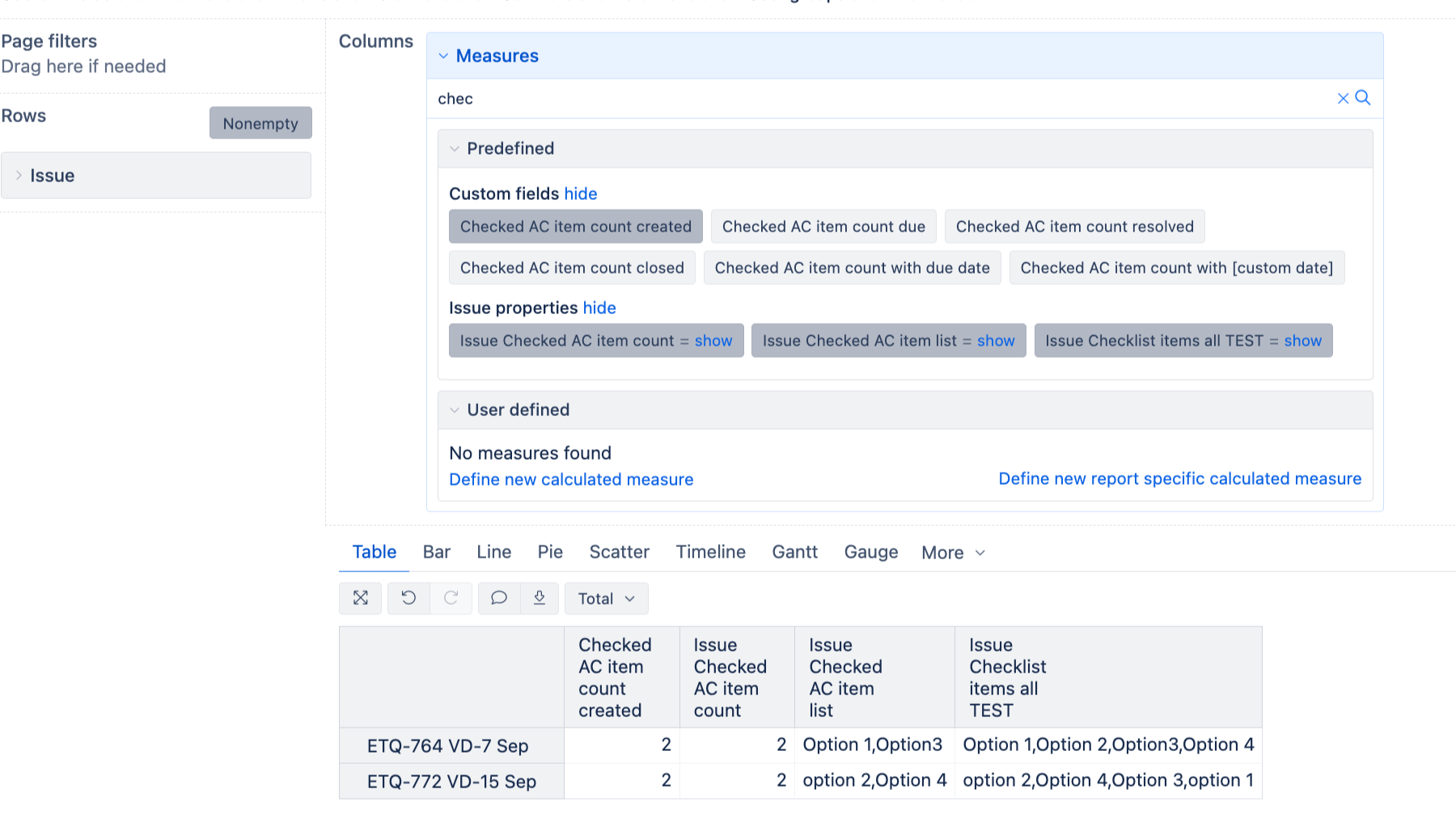The height and width of the screenshot is (823, 1456).
Task: Click the magnifier search icon
Action: 1363,98
